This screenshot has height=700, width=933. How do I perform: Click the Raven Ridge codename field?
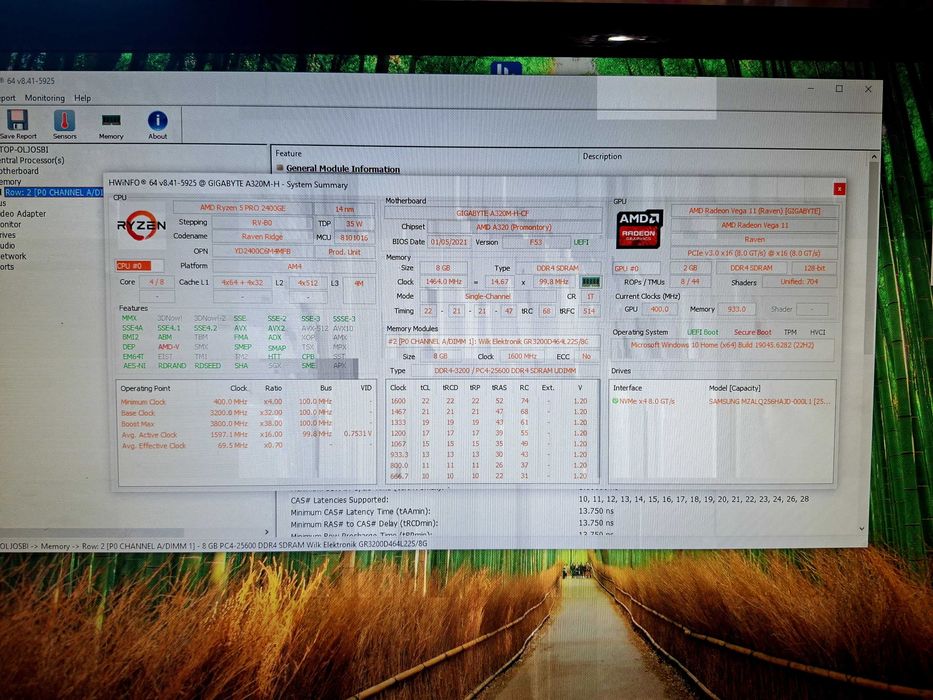click(x=262, y=237)
